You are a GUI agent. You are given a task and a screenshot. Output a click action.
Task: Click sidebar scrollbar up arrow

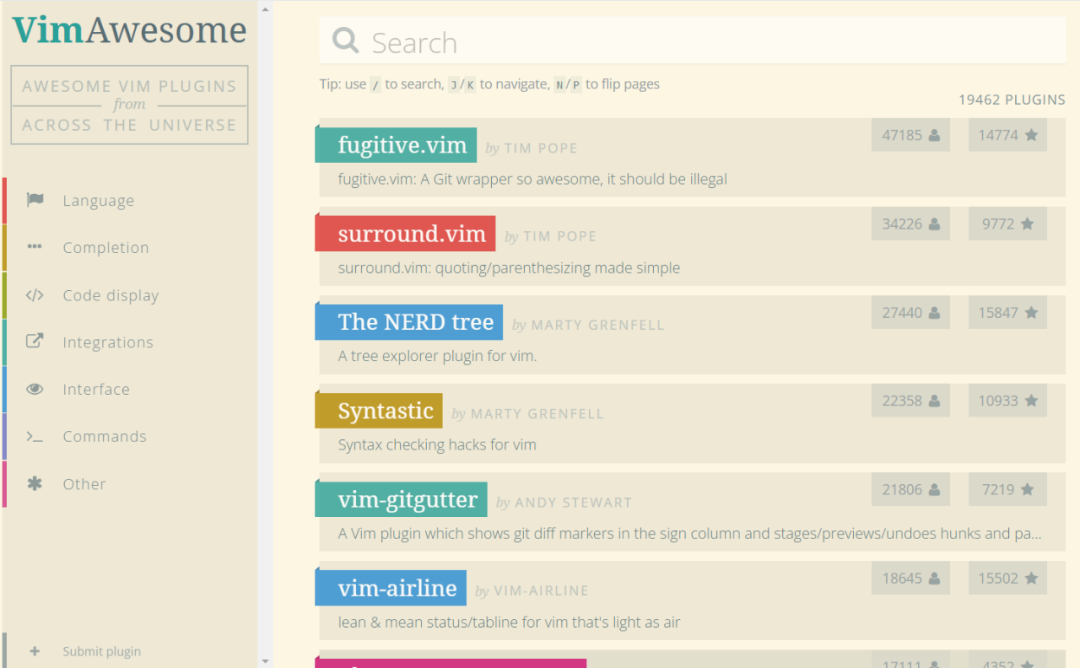click(x=265, y=8)
